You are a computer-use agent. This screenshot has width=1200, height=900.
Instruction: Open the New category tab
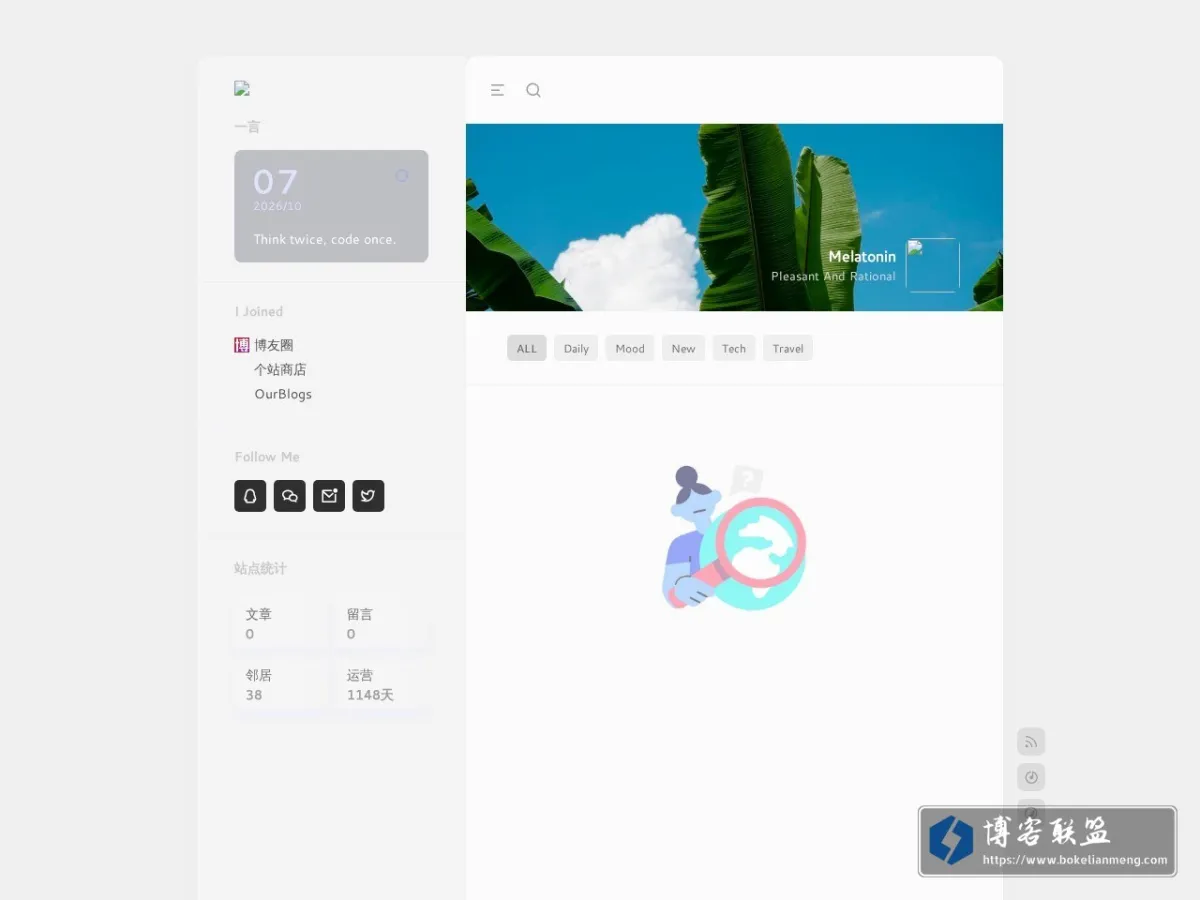[x=684, y=348]
